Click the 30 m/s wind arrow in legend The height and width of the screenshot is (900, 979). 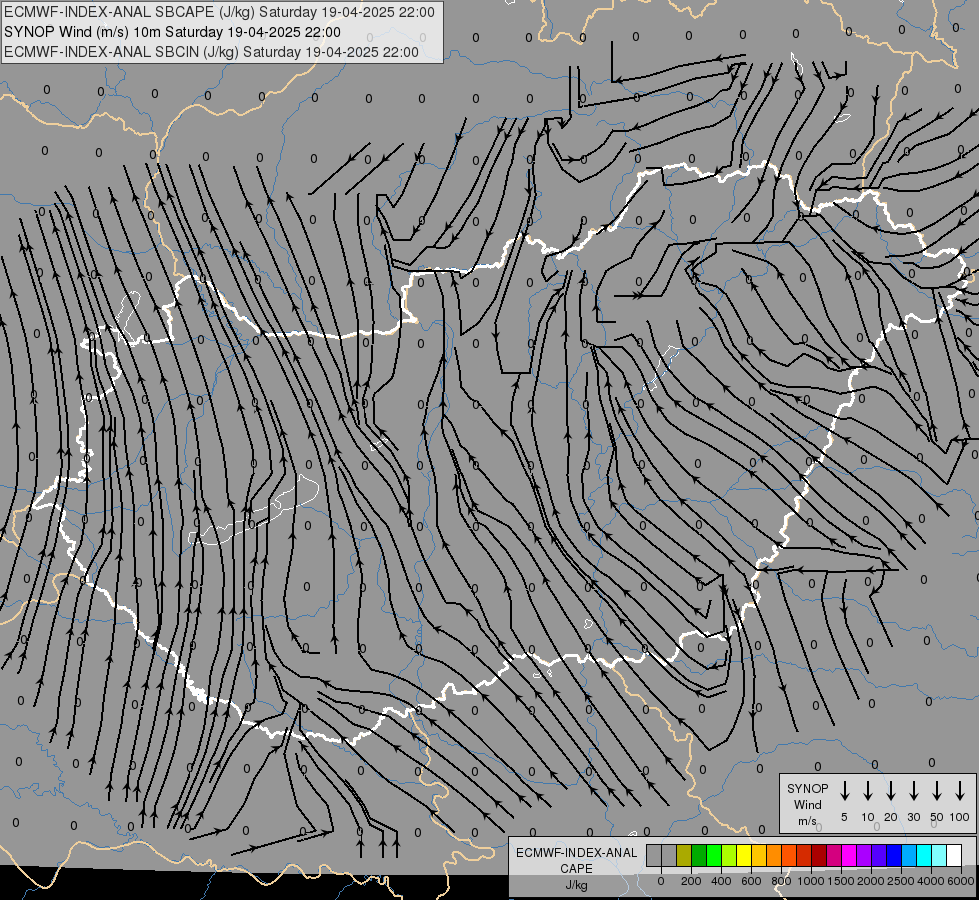pyautogui.click(x=913, y=791)
